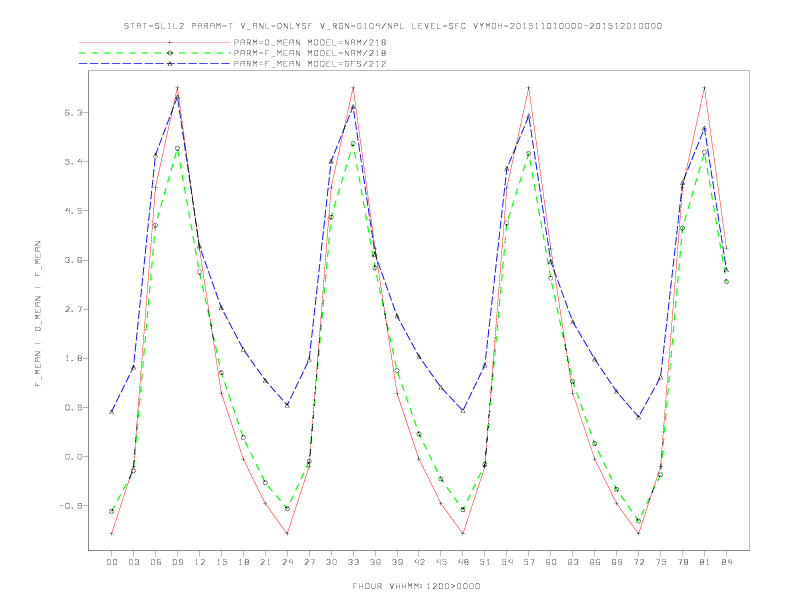Click the x-axis tick label 15
Viewport: 792px width, 612px height.
pyautogui.click(x=221, y=562)
